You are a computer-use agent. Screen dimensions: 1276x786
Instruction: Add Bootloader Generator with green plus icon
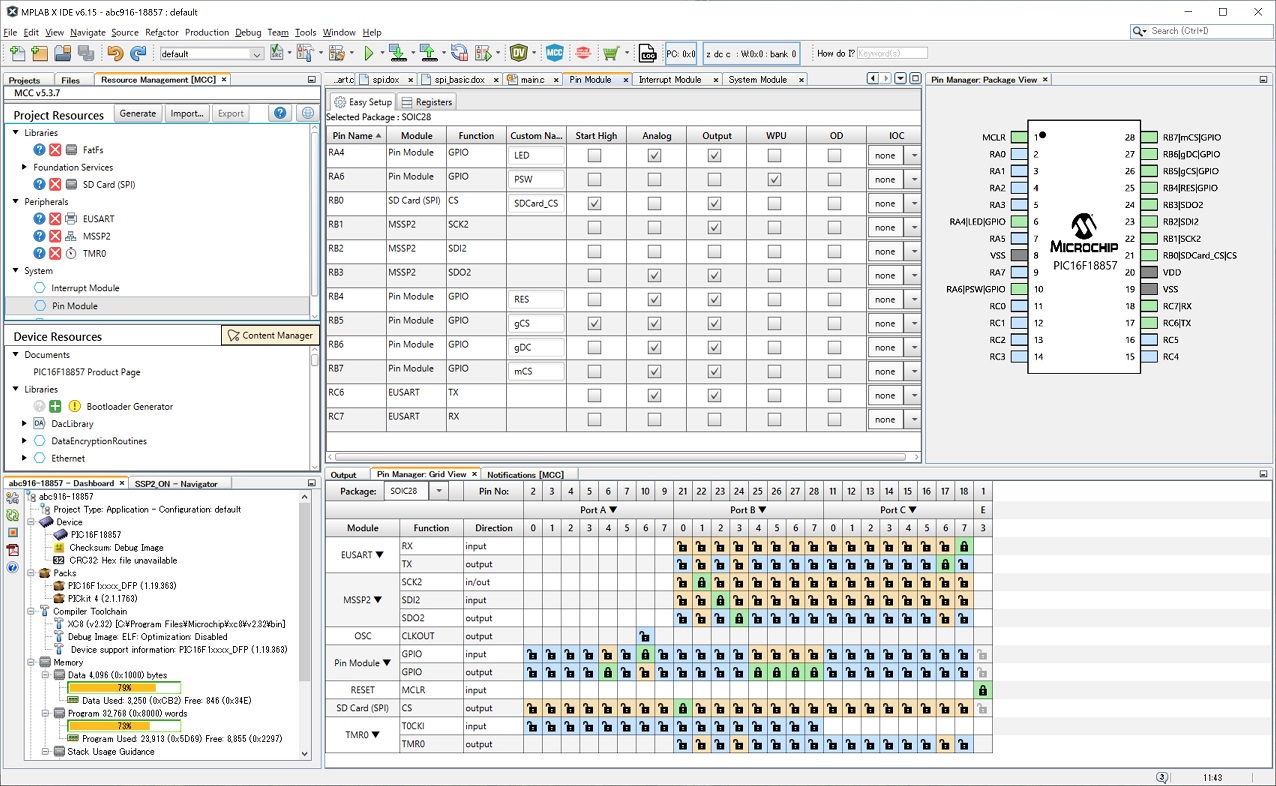coord(55,406)
